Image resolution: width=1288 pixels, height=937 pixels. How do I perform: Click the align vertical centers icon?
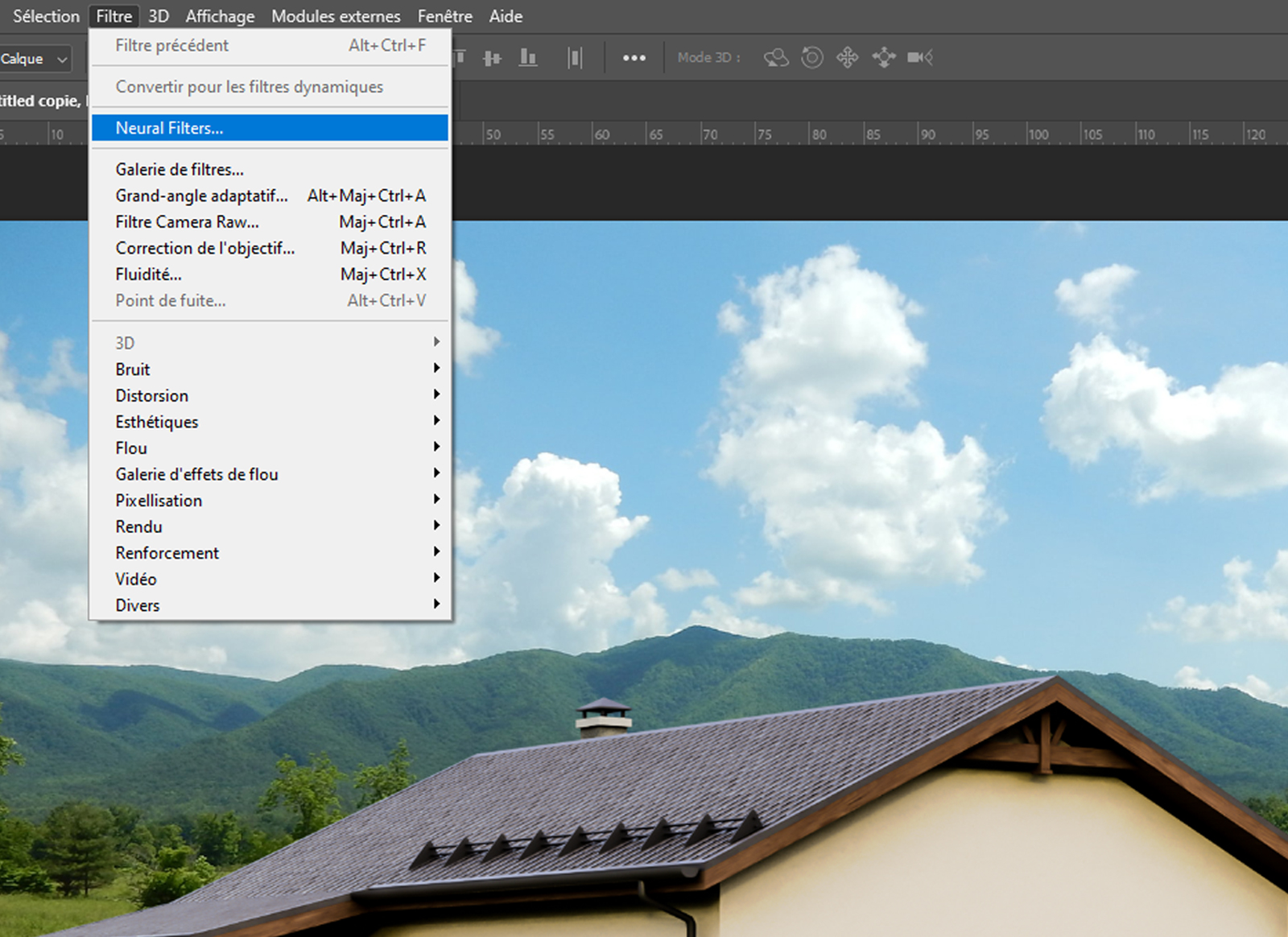click(492, 58)
